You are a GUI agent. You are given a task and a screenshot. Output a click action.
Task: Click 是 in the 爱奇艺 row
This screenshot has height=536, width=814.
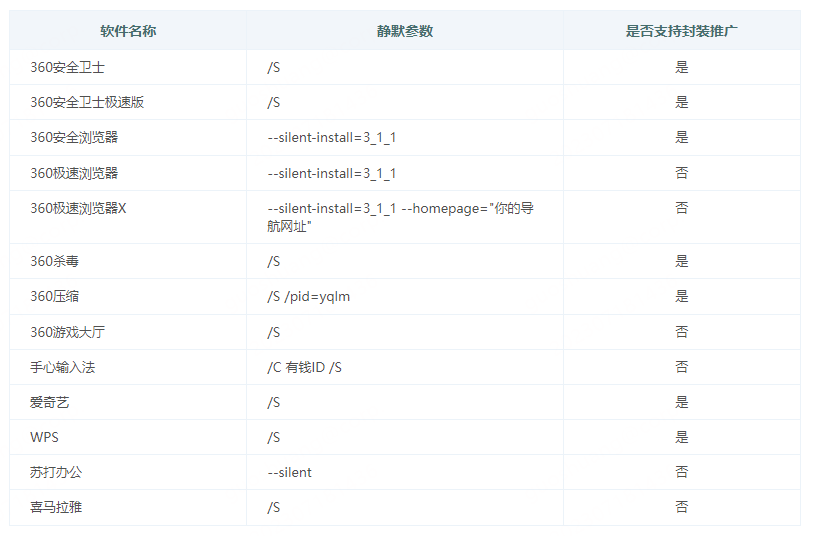pos(682,403)
